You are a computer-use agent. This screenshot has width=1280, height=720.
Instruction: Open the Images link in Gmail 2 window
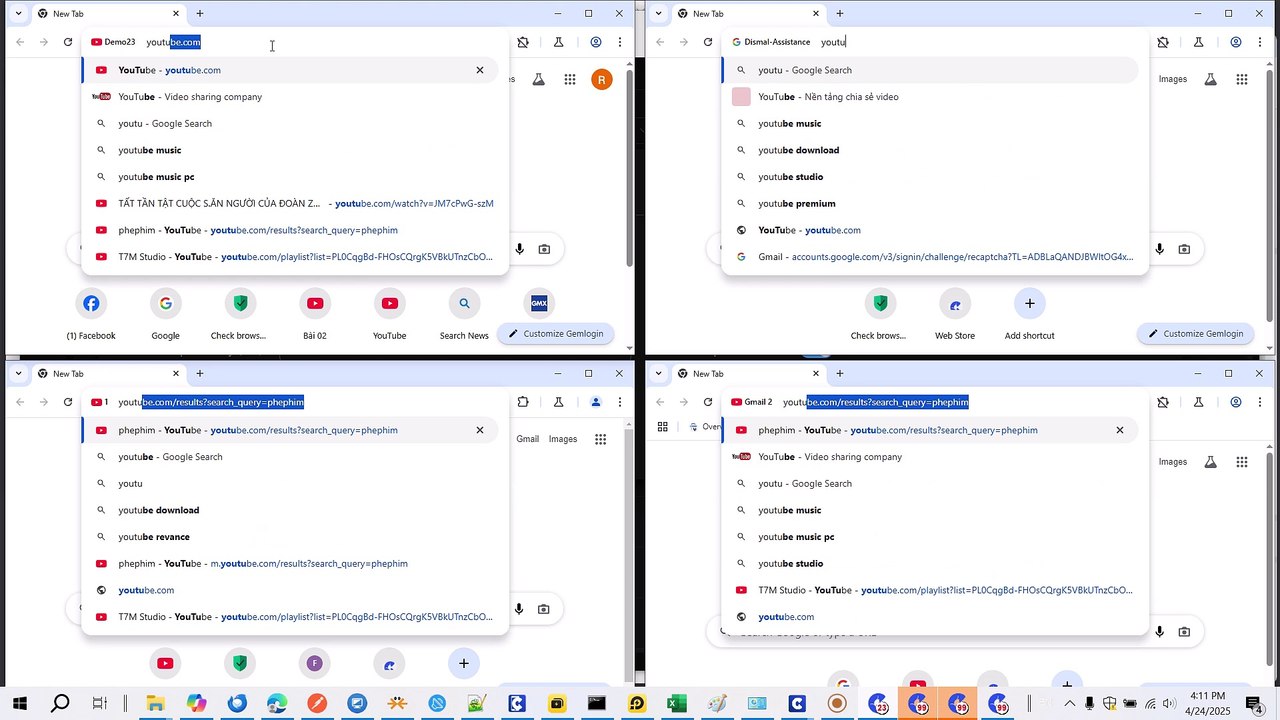(x=1173, y=462)
